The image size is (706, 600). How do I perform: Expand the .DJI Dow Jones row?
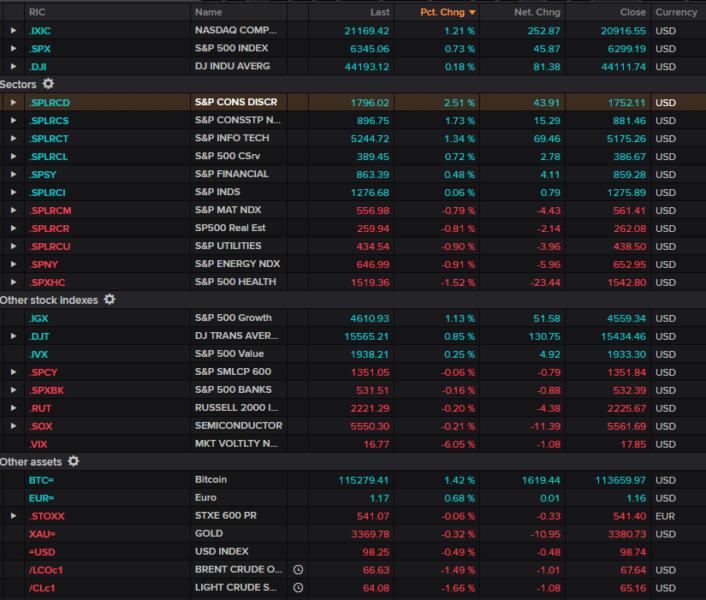[14, 67]
